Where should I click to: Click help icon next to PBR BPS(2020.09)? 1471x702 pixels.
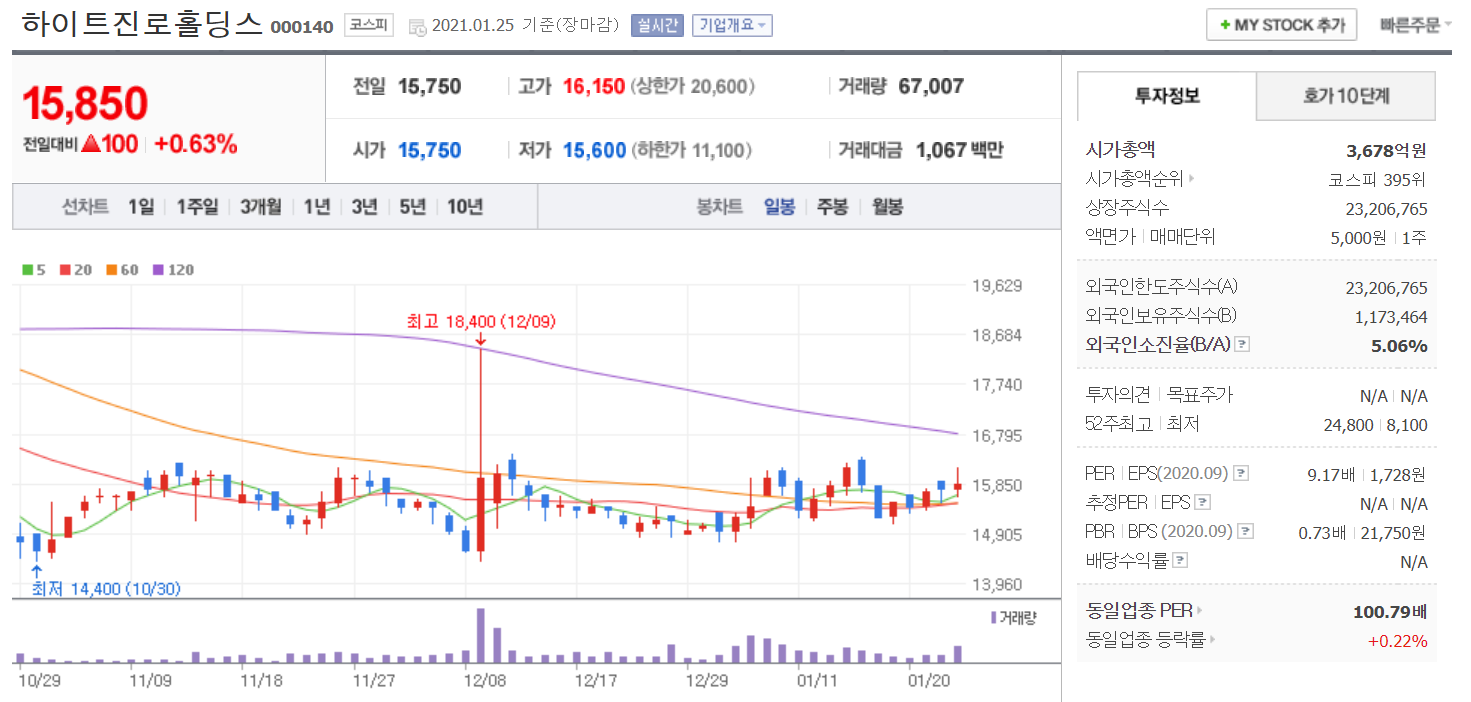pos(1245,532)
